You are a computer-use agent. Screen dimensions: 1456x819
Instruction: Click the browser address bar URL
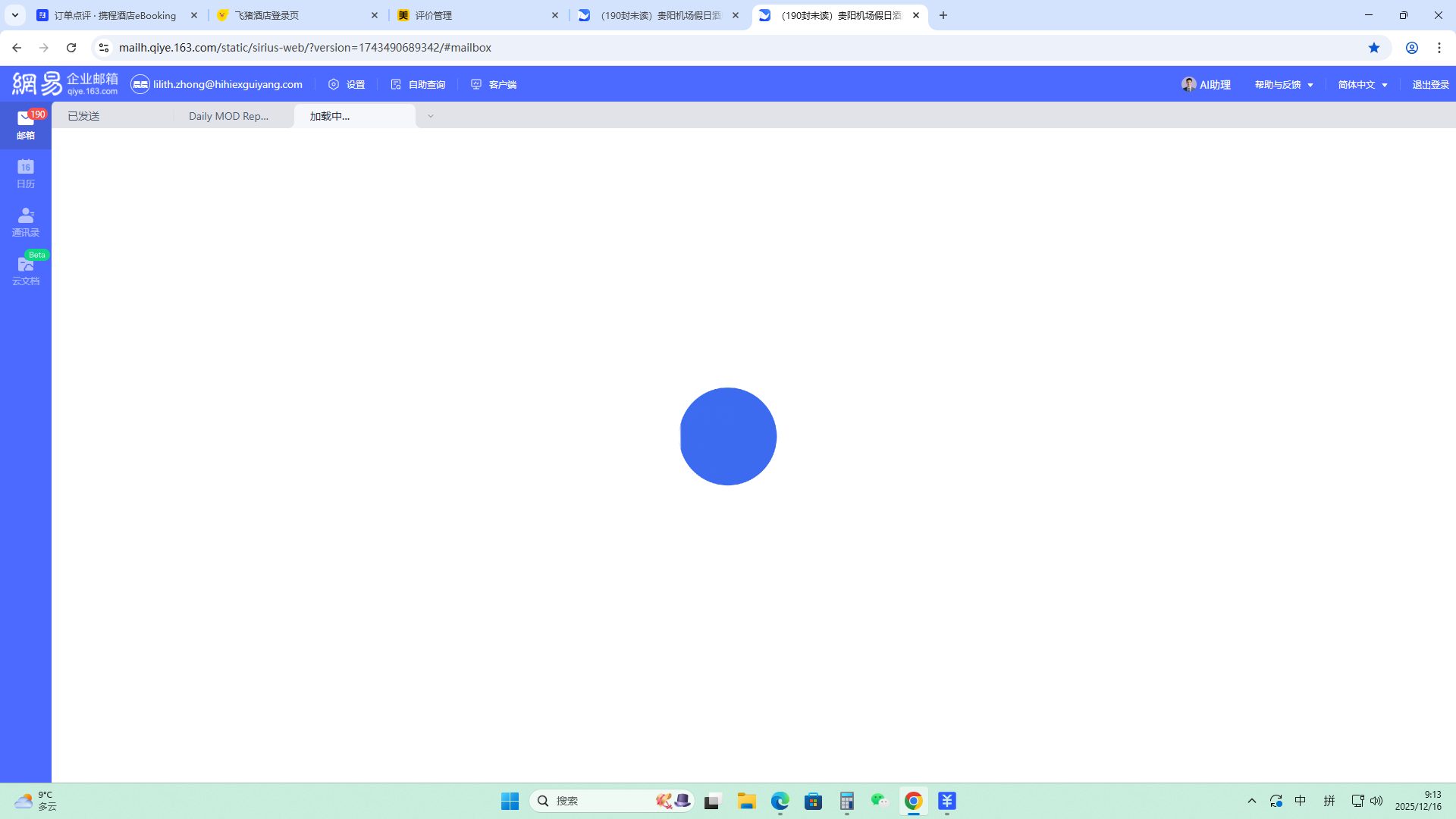(305, 48)
